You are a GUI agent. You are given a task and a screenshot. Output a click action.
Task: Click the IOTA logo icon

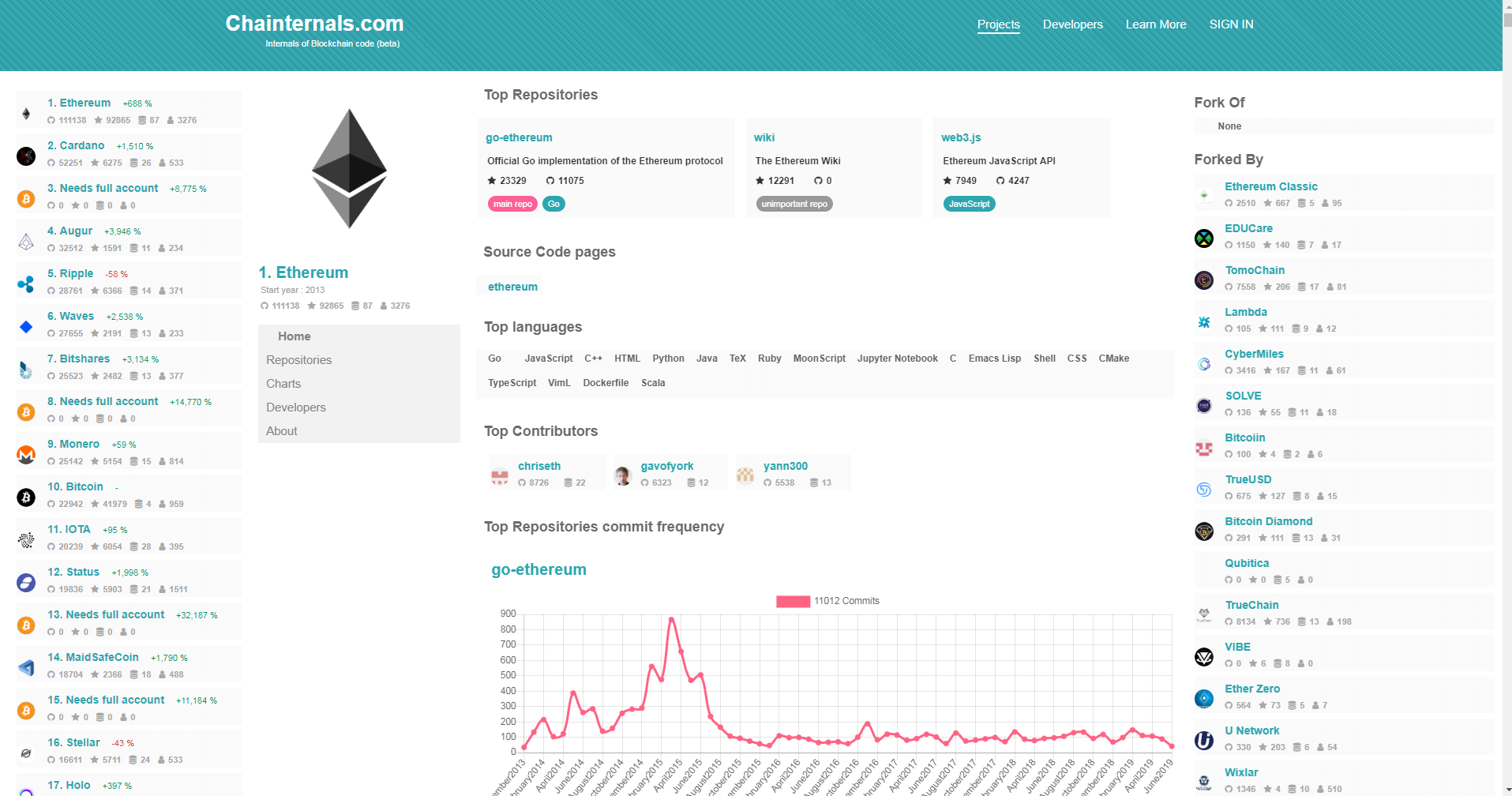tap(26, 540)
